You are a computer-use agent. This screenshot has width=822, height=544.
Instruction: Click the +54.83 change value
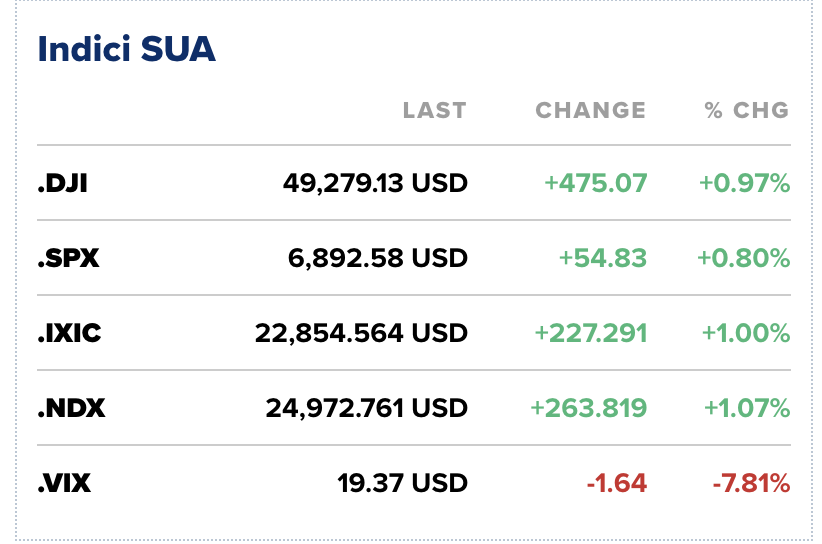602,259
